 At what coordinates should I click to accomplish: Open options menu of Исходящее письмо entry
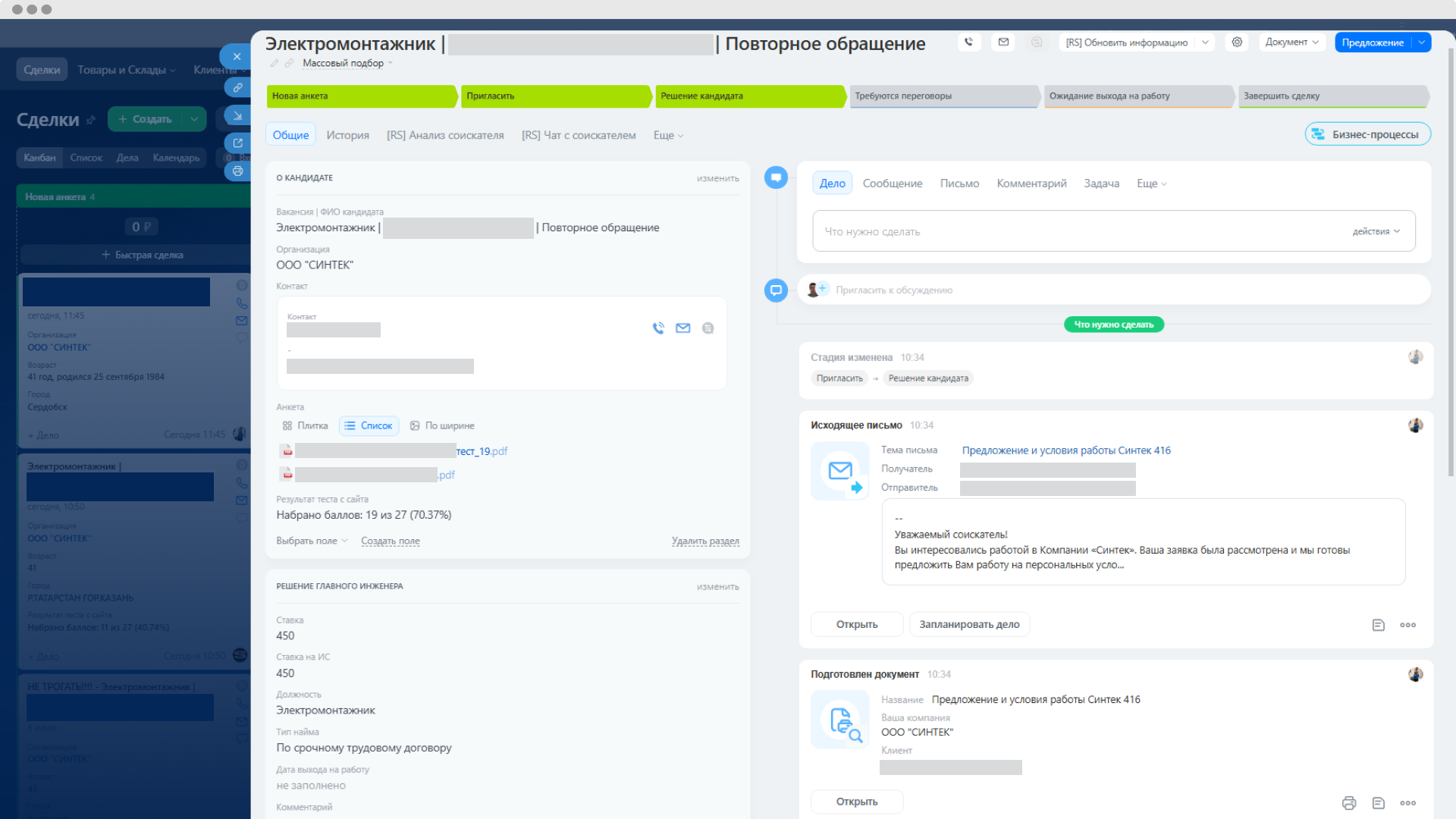tap(1408, 625)
